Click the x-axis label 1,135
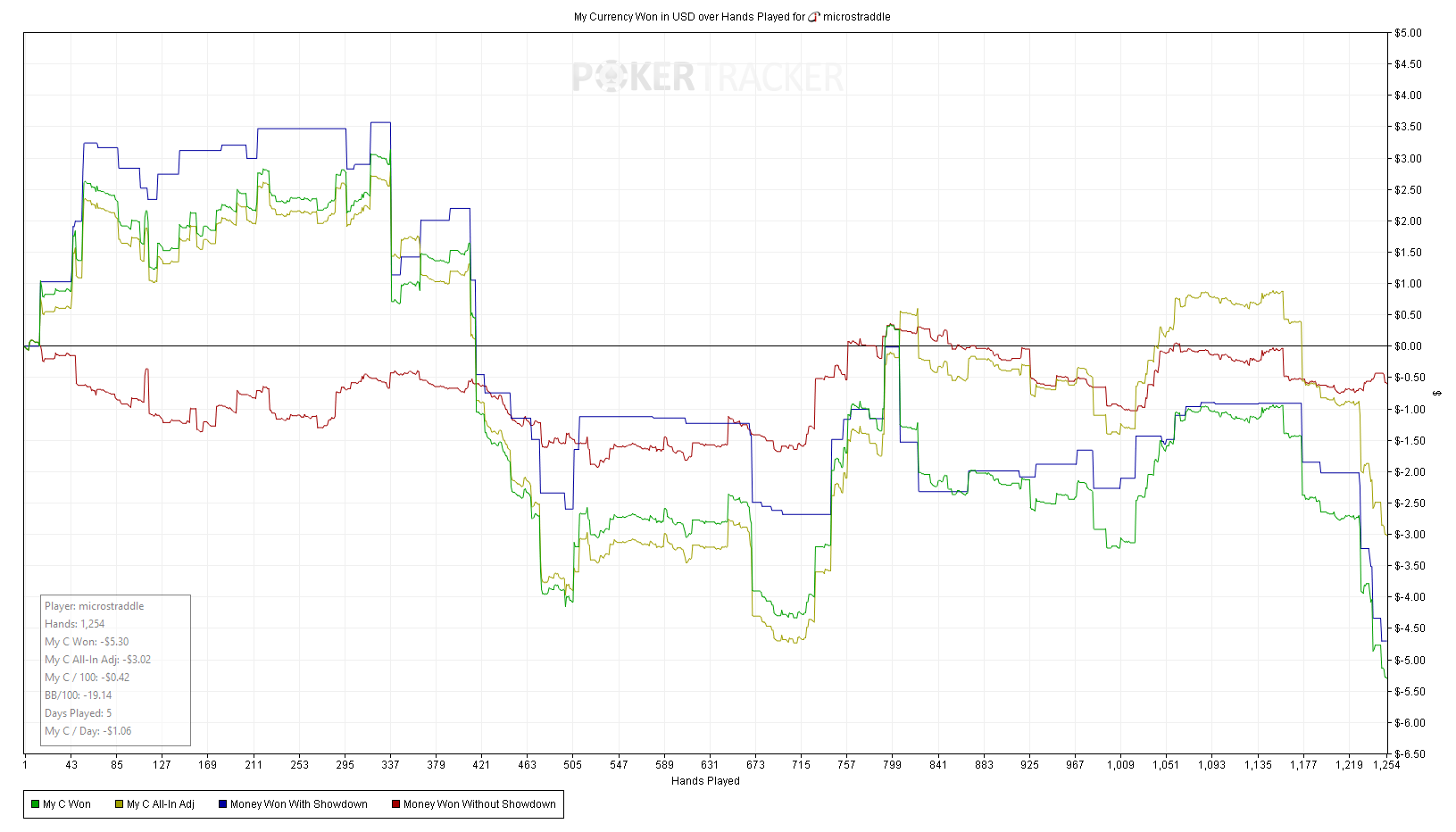This screenshot has width=1456, height=832. [1259, 765]
